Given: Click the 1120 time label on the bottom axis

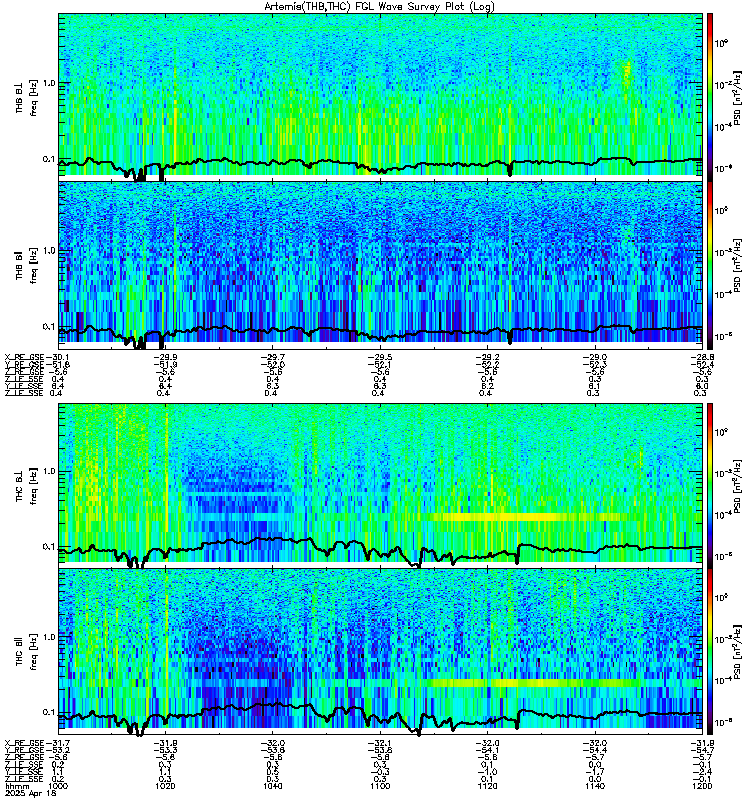Looking at the screenshot, I should (x=487, y=786).
